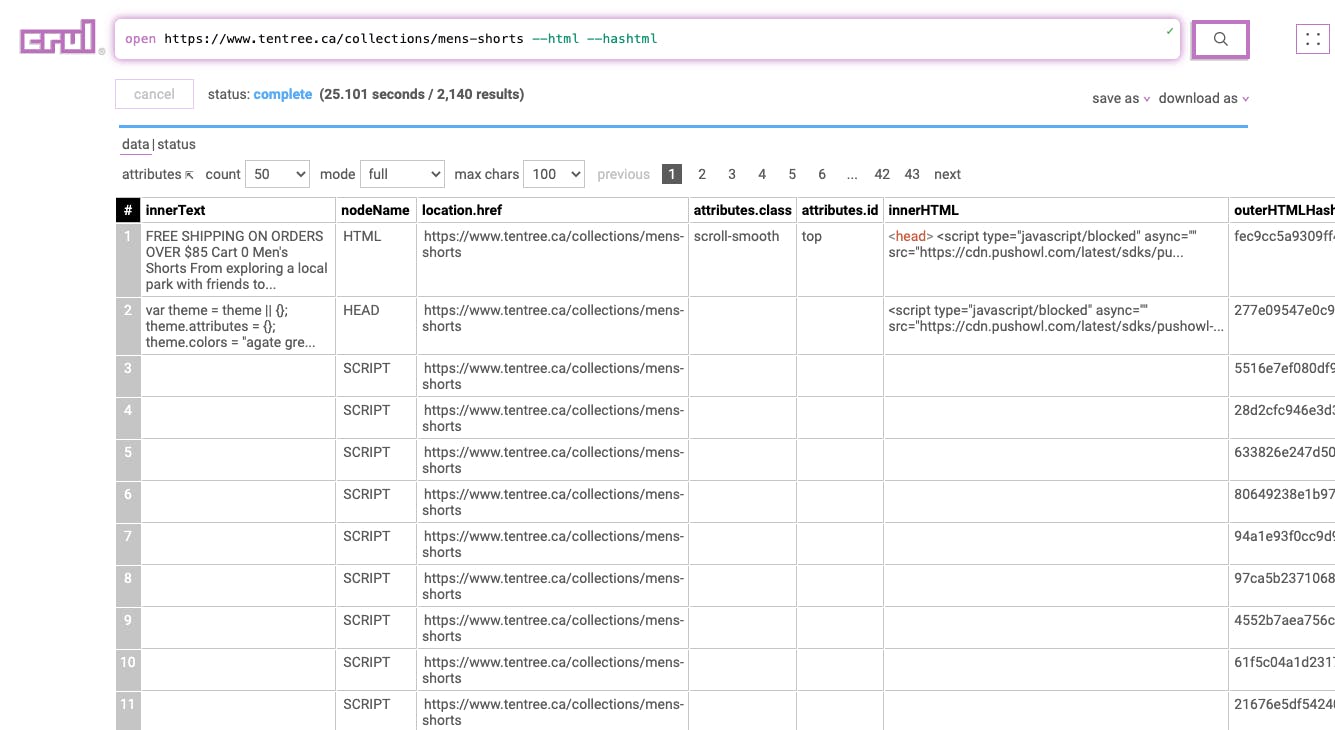Click the previous page link
Image resolution: width=1335 pixels, height=730 pixels.
tap(623, 174)
